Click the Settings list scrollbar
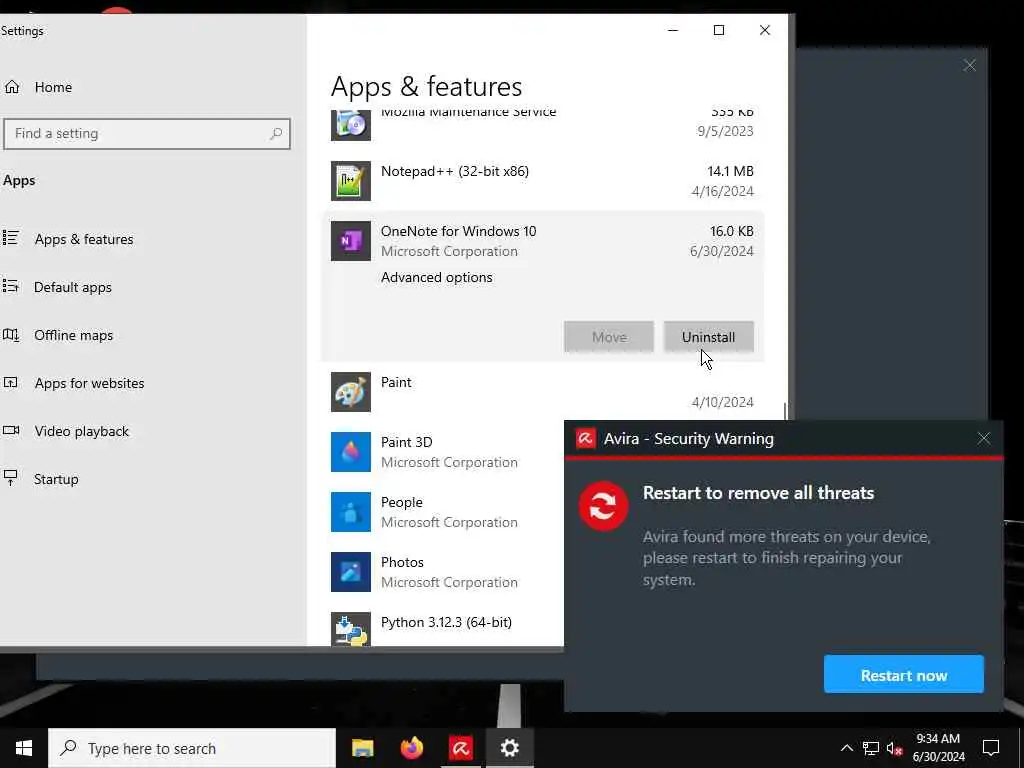 [x=785, y=411]
